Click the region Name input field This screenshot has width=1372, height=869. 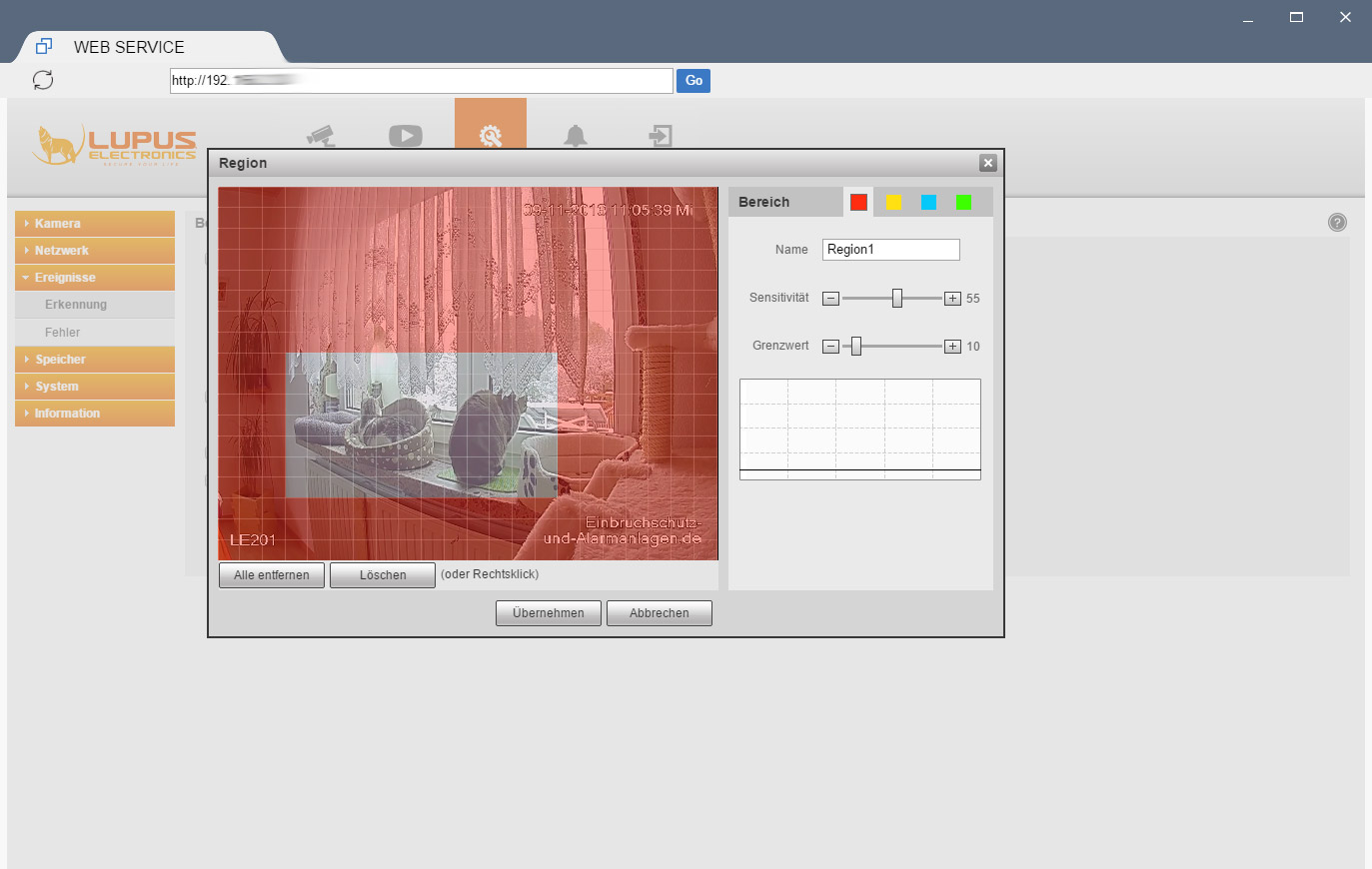(890, 250)
